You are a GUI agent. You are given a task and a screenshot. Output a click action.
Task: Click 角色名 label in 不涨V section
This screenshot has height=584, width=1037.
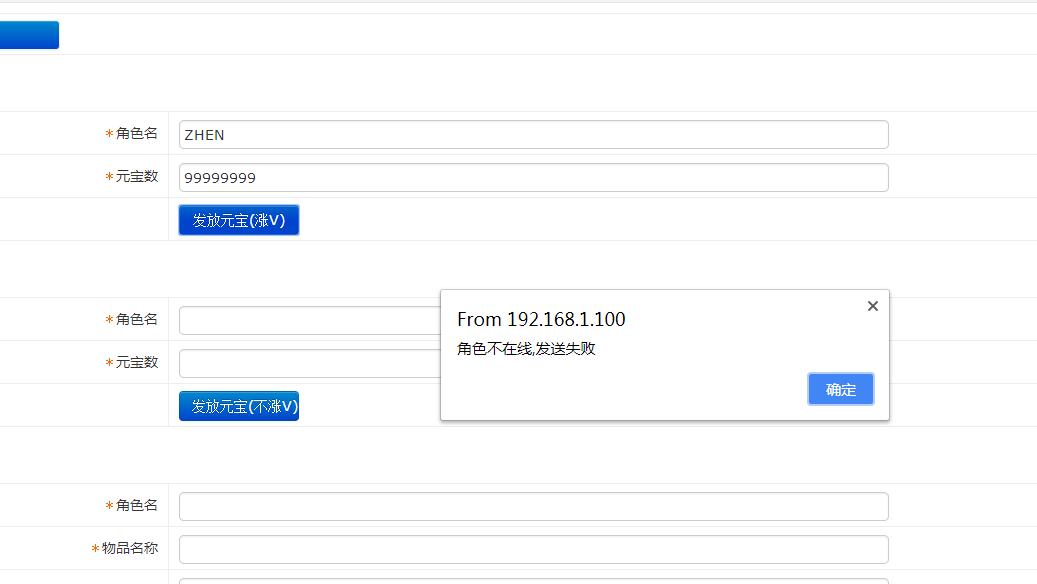coord(136,319)
